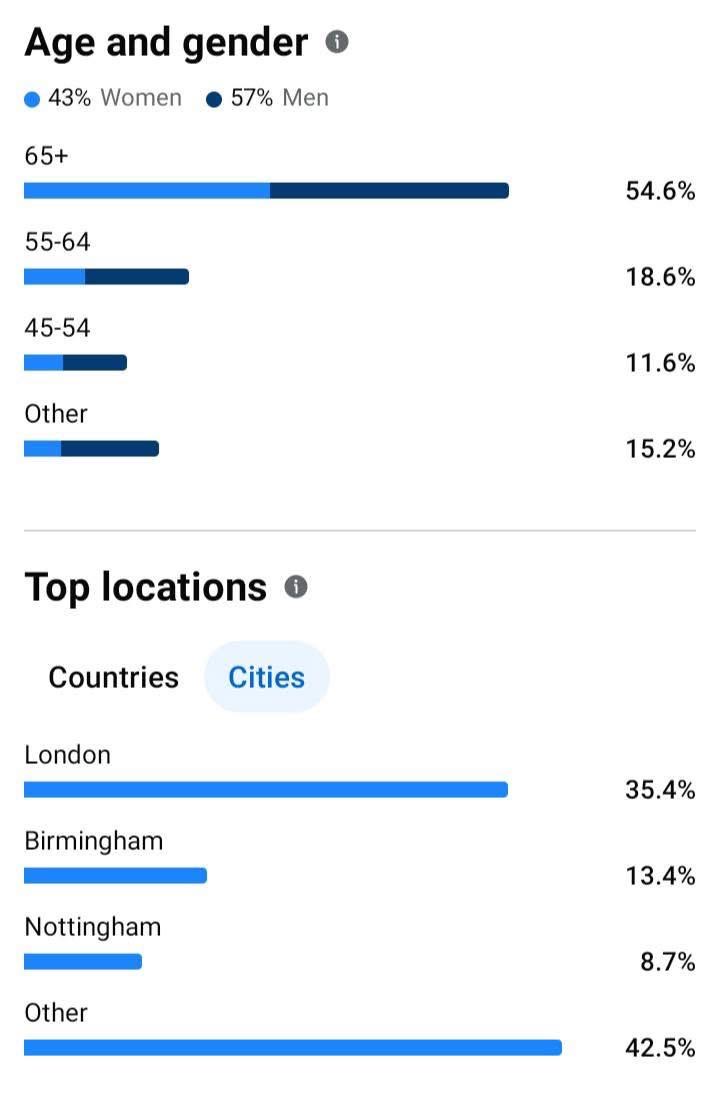718x1095 pixels.
Task: Select the Nottingham location bar
Action: pos(83,962)
